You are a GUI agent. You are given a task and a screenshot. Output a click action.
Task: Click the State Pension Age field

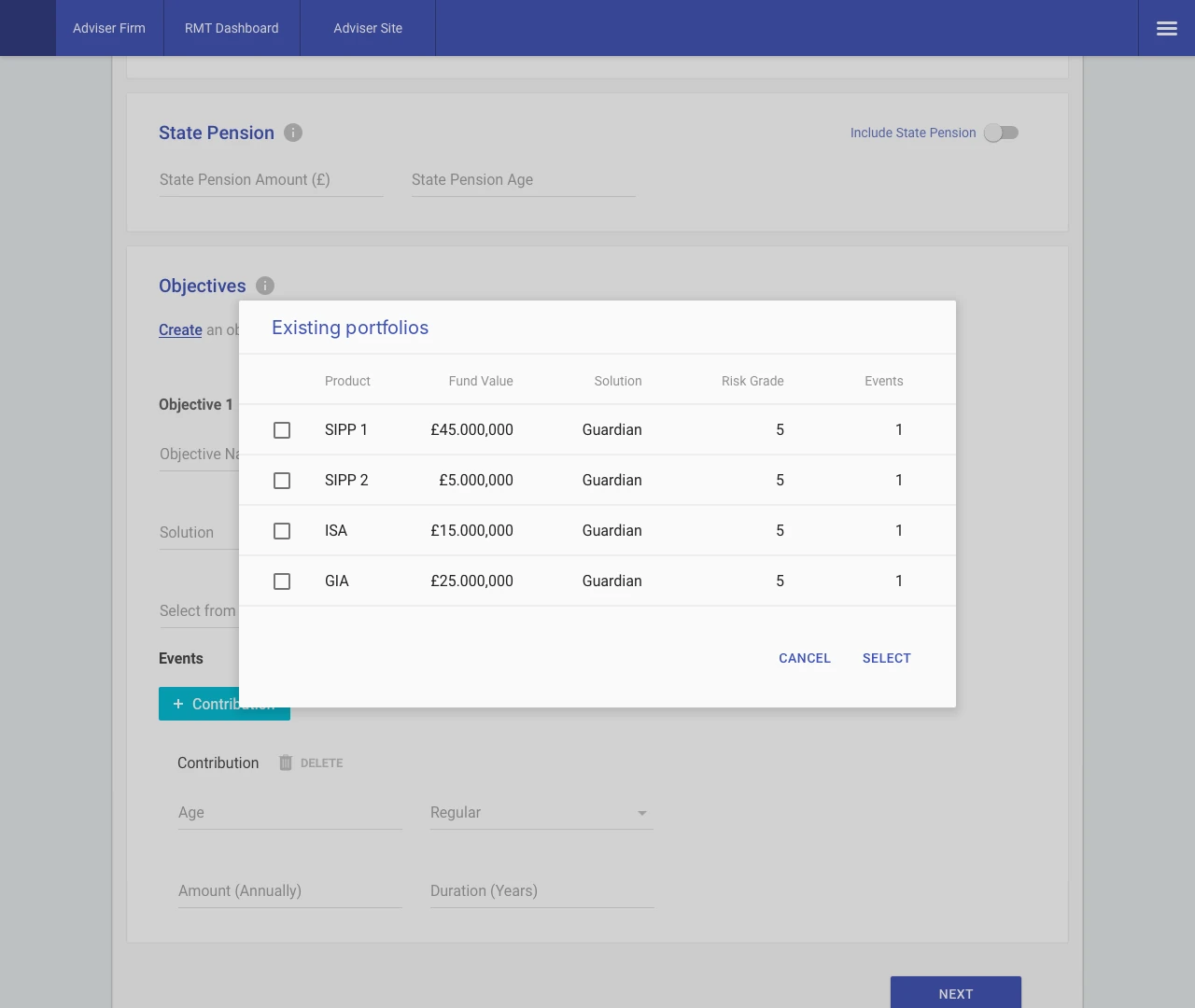point(523,180)
